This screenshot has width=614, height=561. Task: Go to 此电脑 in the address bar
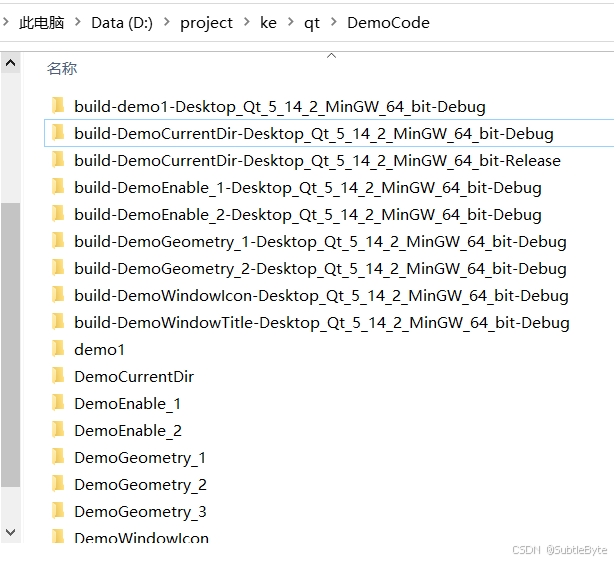click(x=42, y=23)
